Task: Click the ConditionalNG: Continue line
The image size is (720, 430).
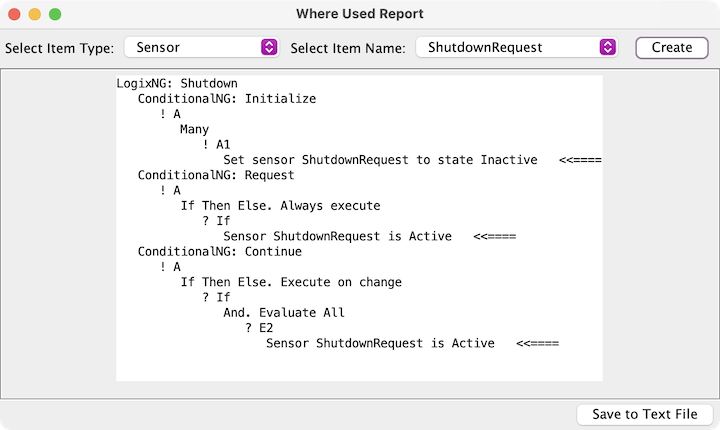Action: pyautogui.click(x=219, y=251)
